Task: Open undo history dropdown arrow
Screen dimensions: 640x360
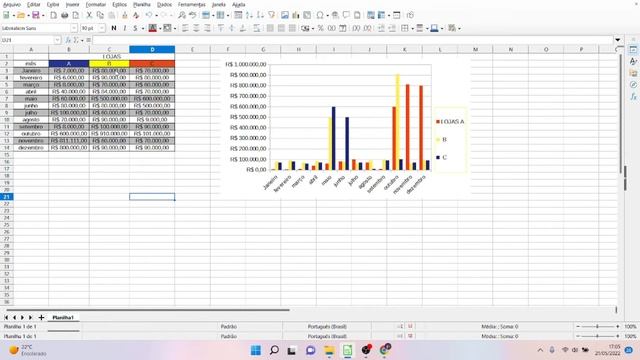Action: pyautogui.click(x=156, y=16)
